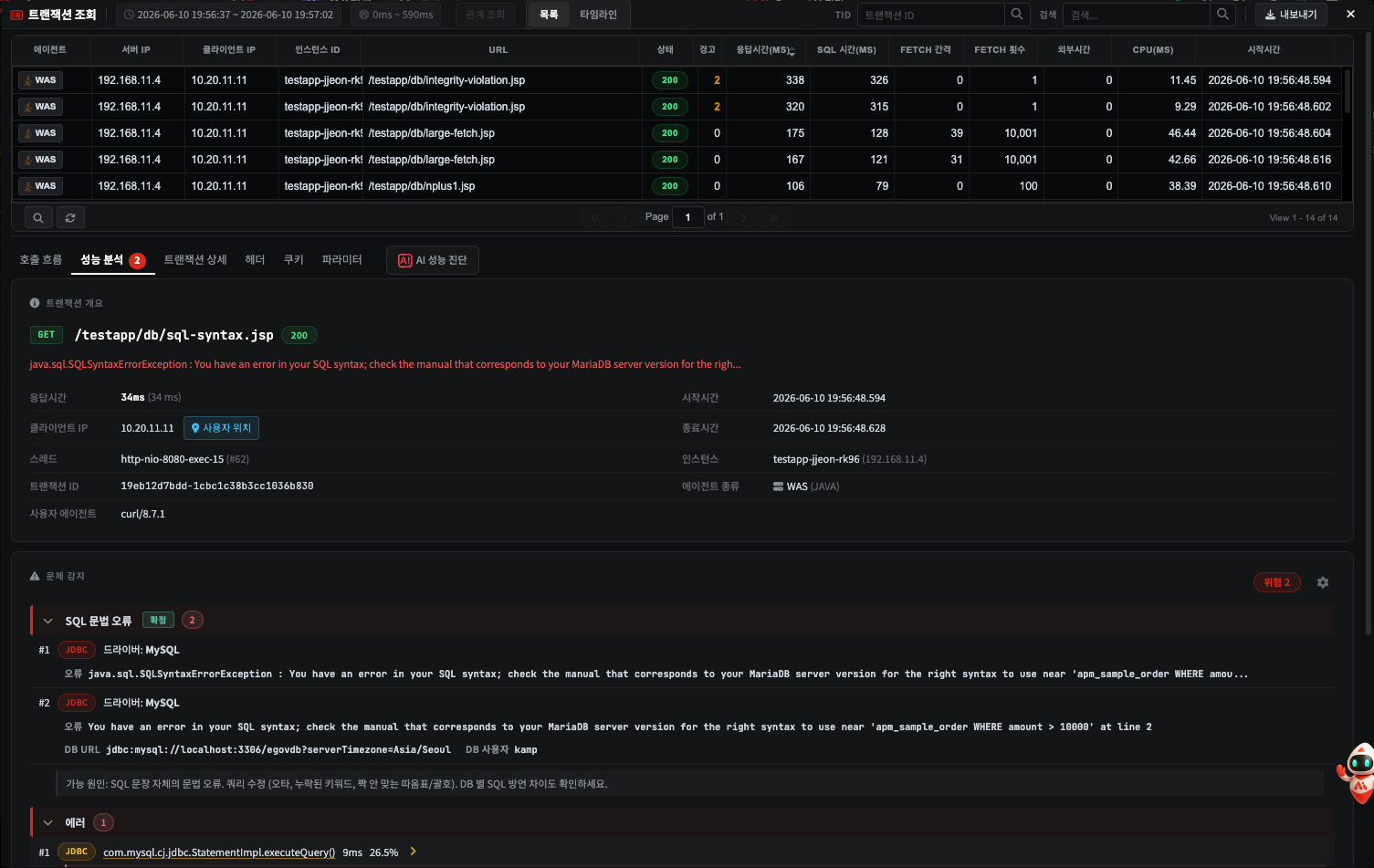Click the URL column header
This screenshot has height=868, width=1374.
point(498,50)
